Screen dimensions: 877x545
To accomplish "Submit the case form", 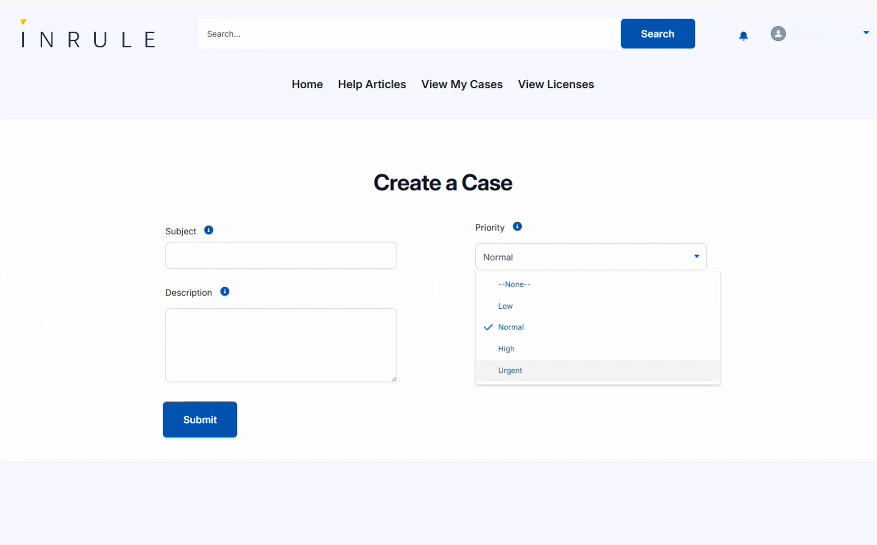I will click(x=200, y=420).
